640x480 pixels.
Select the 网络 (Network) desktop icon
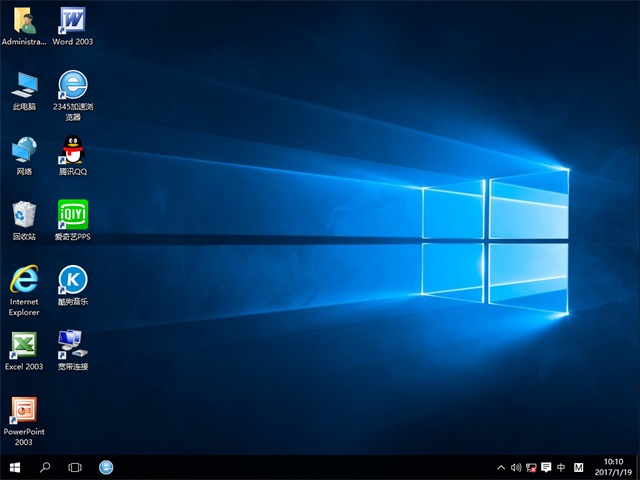pos(24,149)
